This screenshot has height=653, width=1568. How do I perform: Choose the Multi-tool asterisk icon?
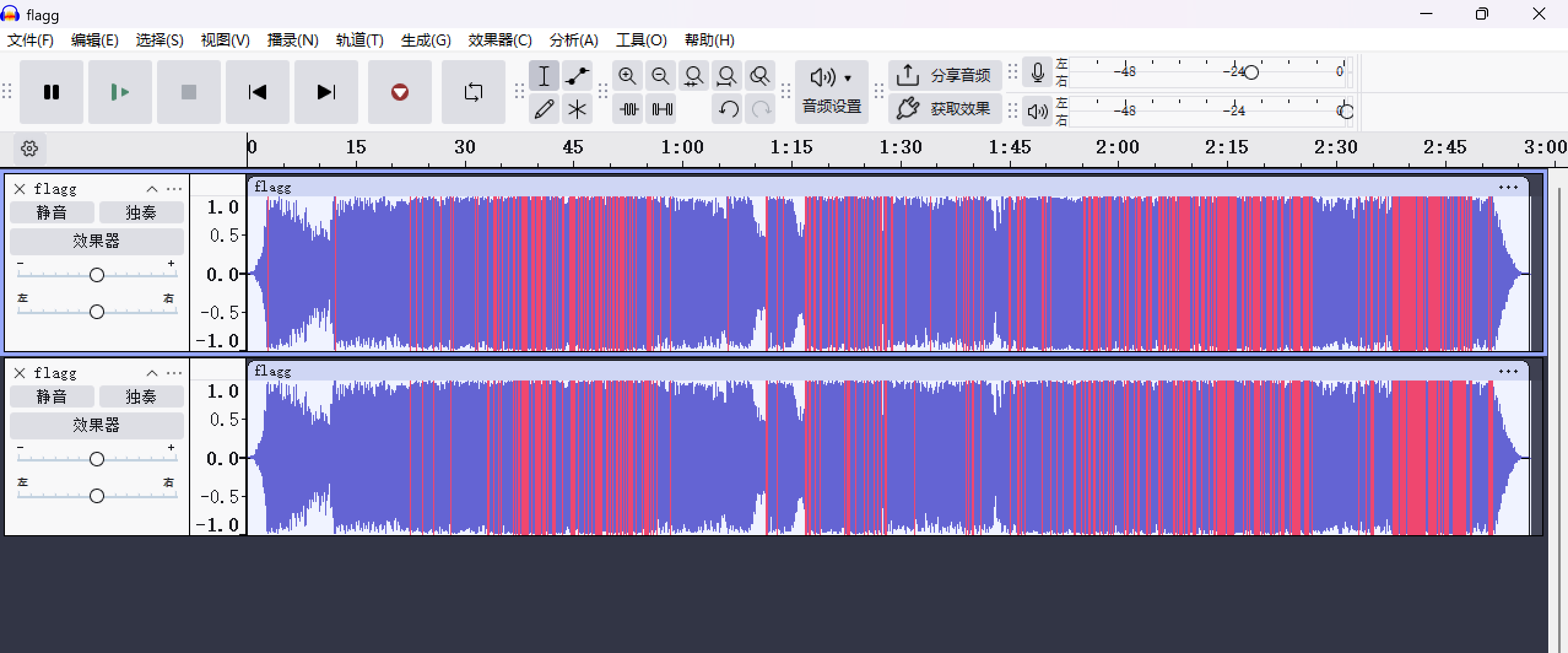pos(577,109)
